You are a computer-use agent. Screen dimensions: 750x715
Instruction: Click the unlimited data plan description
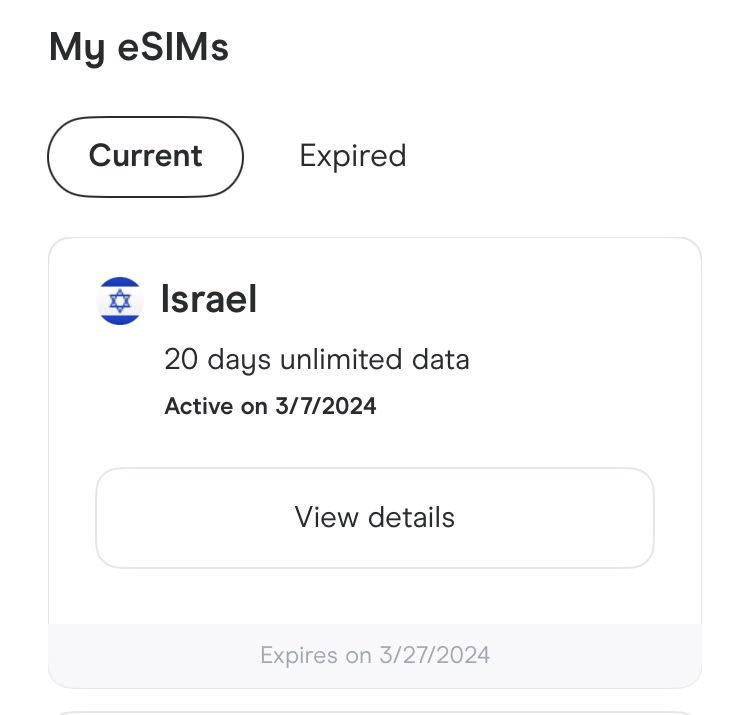point(317,360)
